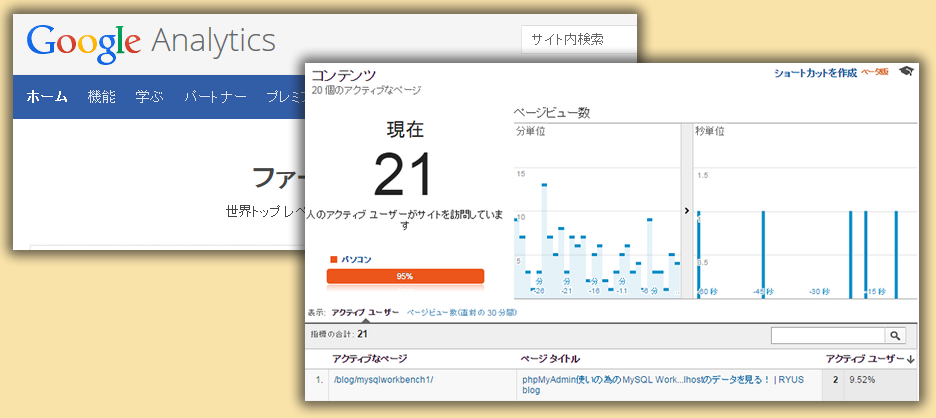Screen dimensions: 936x418
Task: Select the アクティブ ユーザー display tab
Action: click(x=365, y=312)
